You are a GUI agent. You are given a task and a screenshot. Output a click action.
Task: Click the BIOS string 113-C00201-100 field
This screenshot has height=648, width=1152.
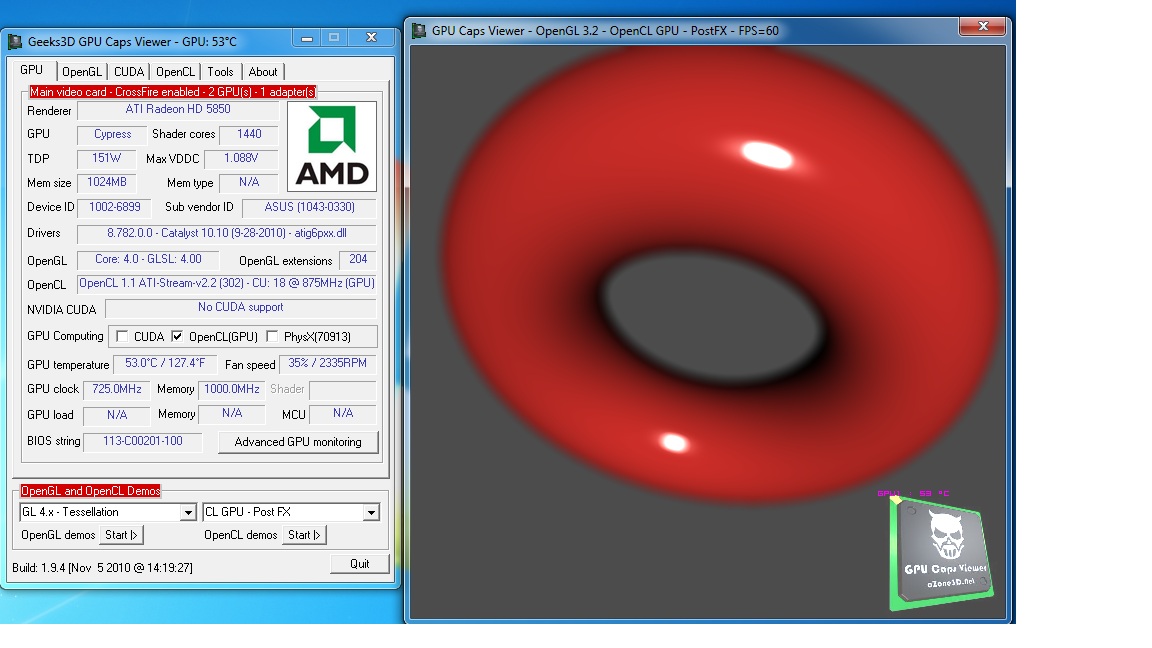(143, 442)
